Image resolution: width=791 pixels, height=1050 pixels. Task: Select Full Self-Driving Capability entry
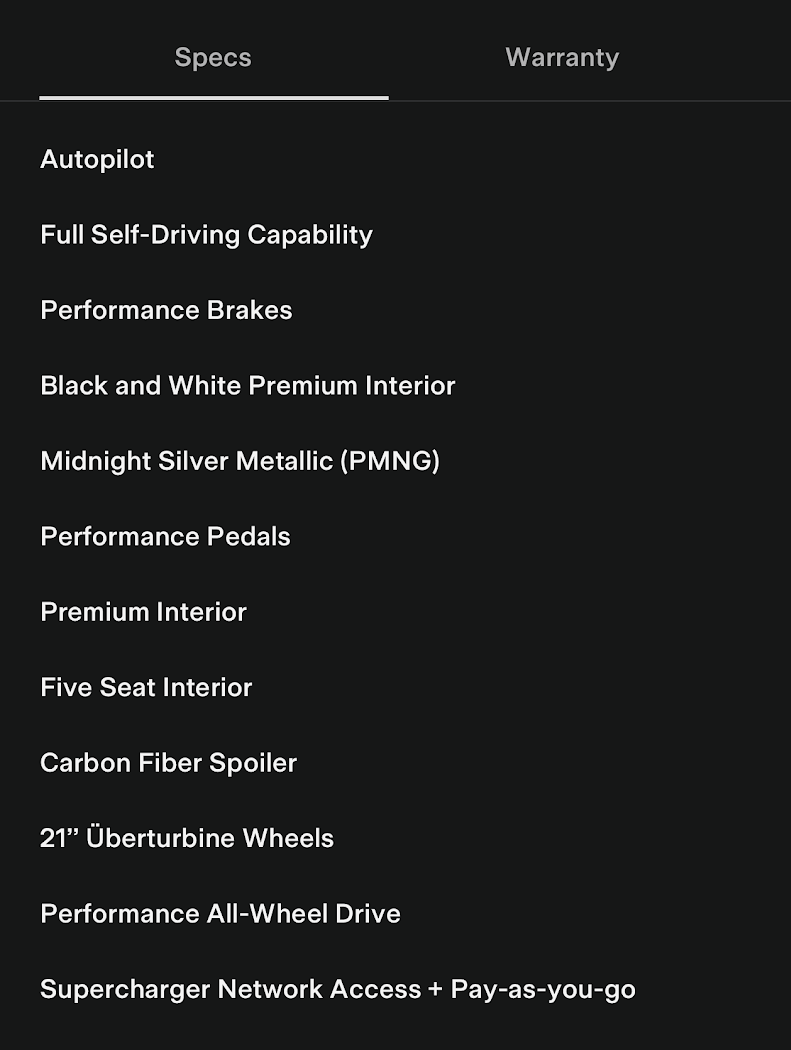tap(206, 235)
